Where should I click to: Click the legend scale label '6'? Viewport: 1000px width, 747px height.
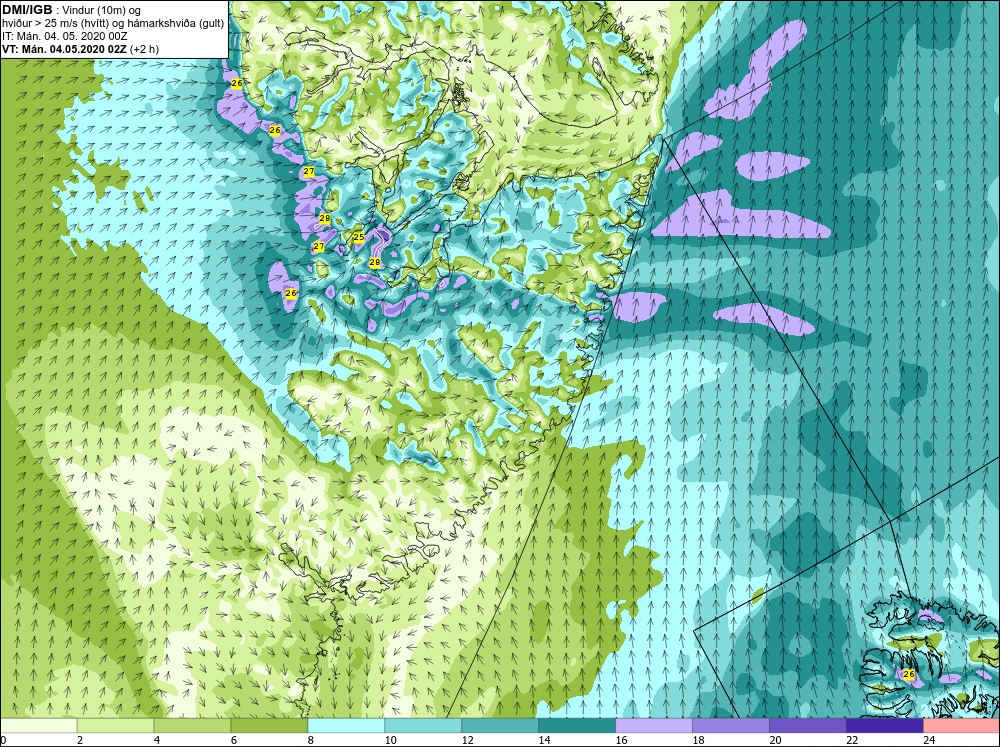(x=234, y=740)
